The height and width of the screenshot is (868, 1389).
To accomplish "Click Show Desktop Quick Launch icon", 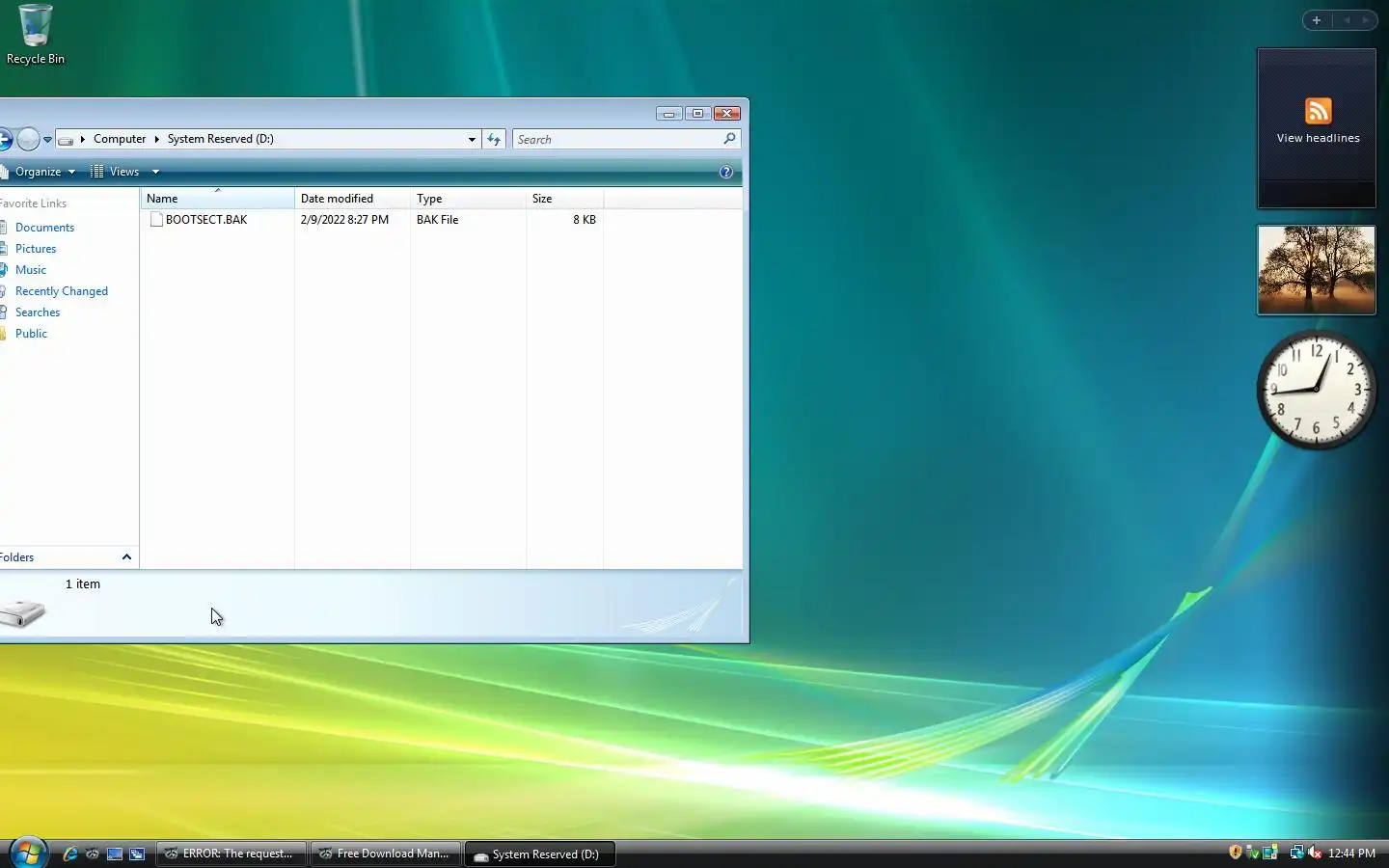I will tap(115, 854).
